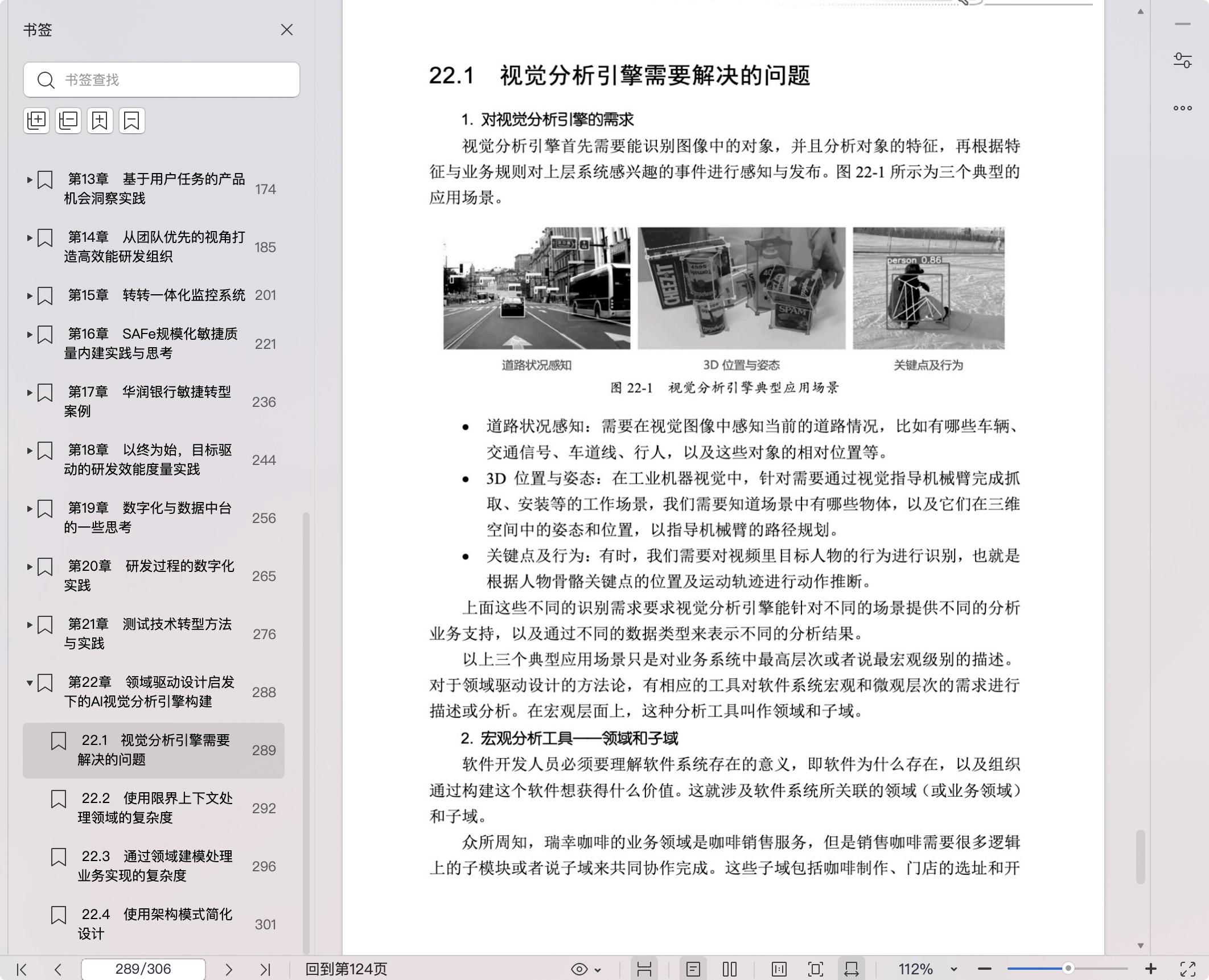Expand the 第14章 bookmark entry
This screenshot has height=980, width=1209.
30,238
